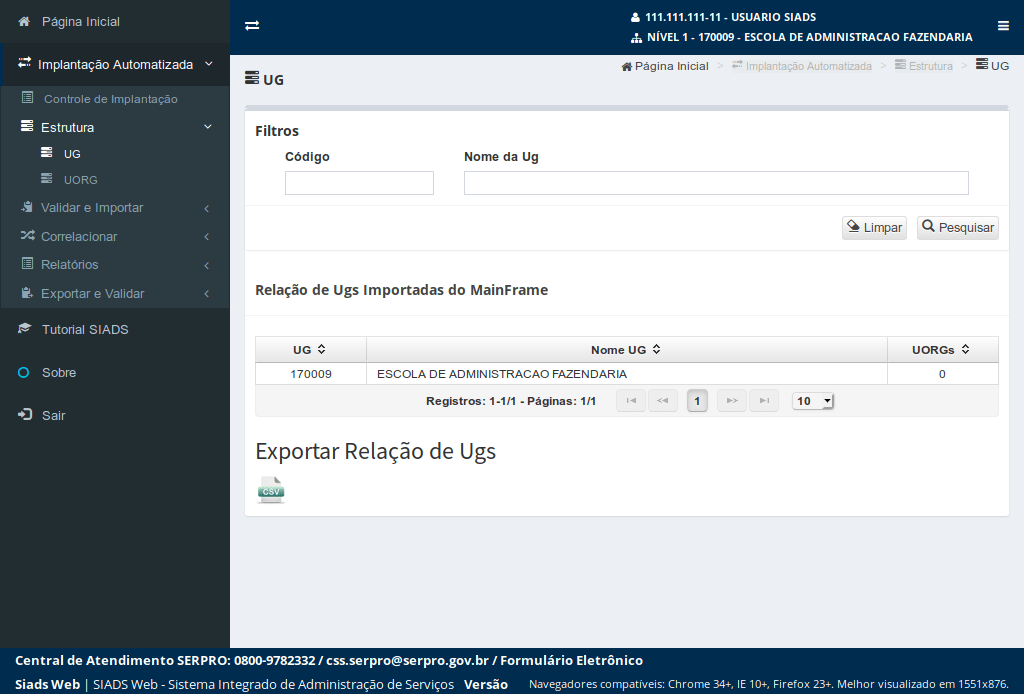
Task: Collapse the Estrutura submenu chevron
Action: click(x=208, y=127)
